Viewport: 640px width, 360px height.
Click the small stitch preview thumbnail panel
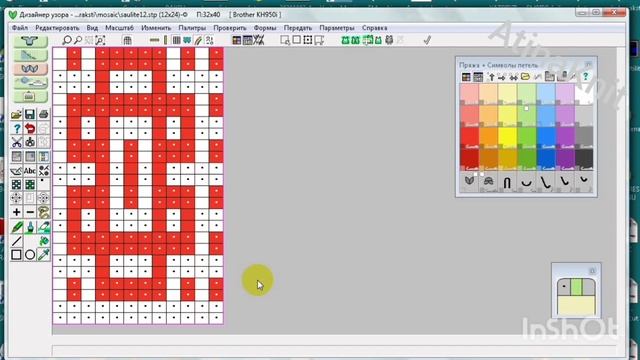pos(576,297)
